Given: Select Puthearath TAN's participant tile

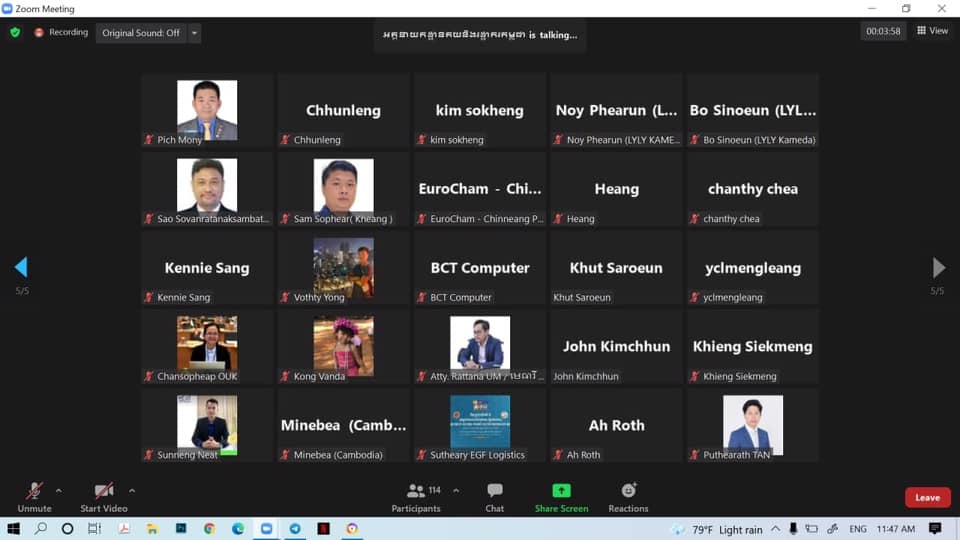Looking at the screenshot, I should 752,425.
